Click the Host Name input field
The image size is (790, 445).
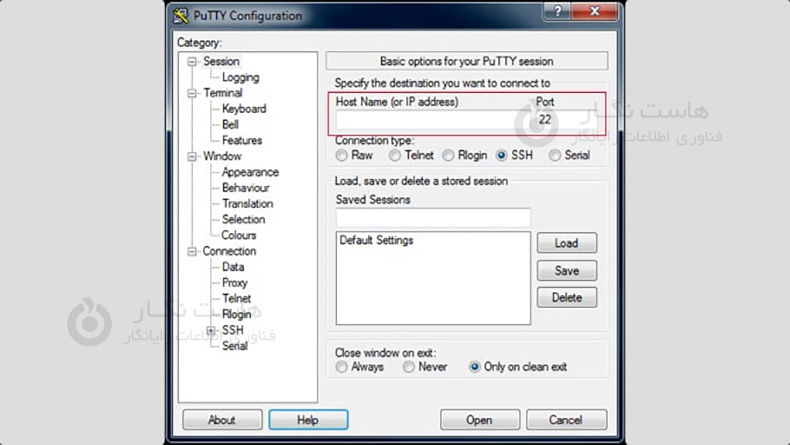coord(431,120)
